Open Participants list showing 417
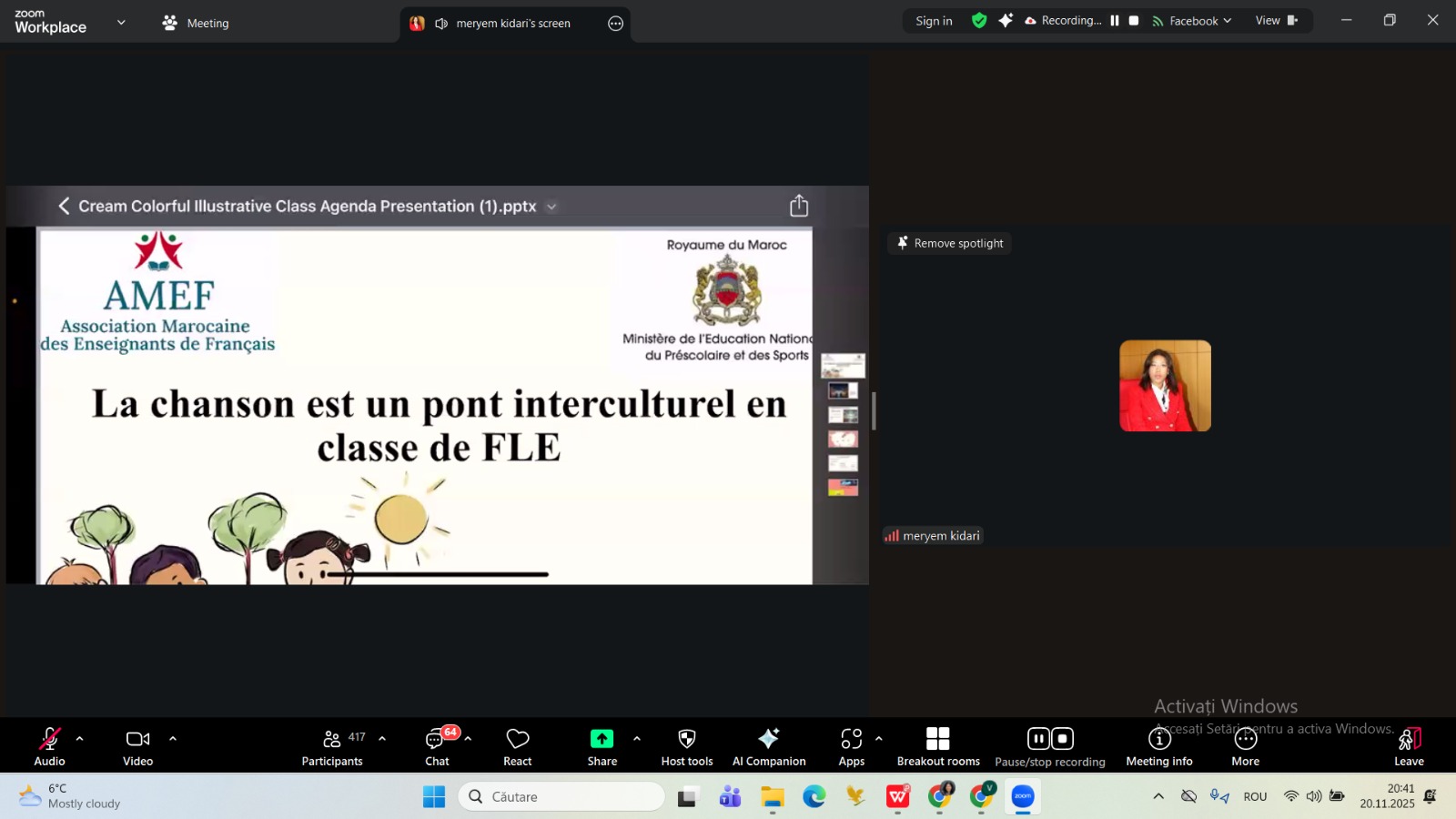The image size is (1456, 819). pyautogui.click(x=332, y=746)
